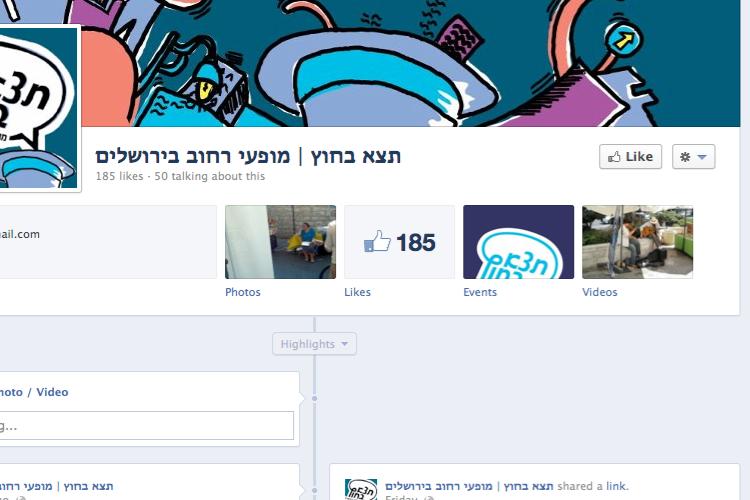The image size is (750, 500).
Task: Open the gear settings dropdown menu
Action: (694, 157)
